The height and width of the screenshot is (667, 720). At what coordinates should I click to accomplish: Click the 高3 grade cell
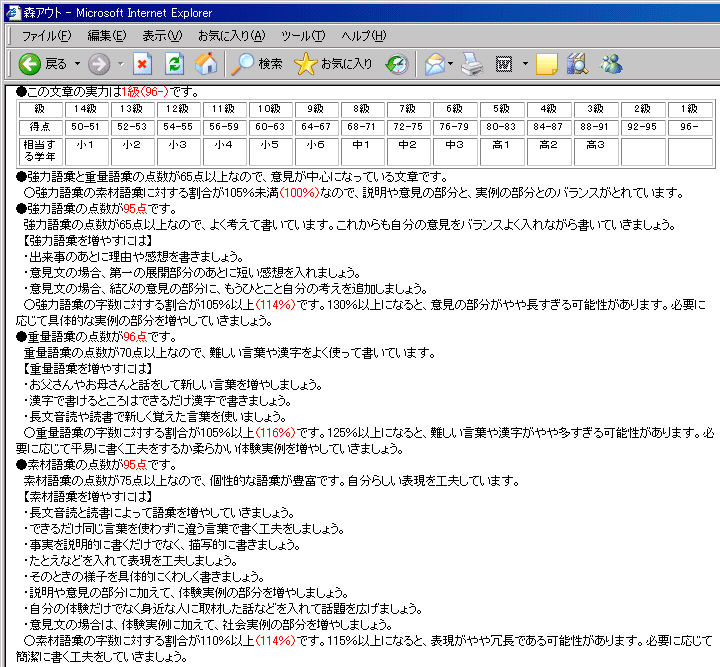click(x=596, y=151)
